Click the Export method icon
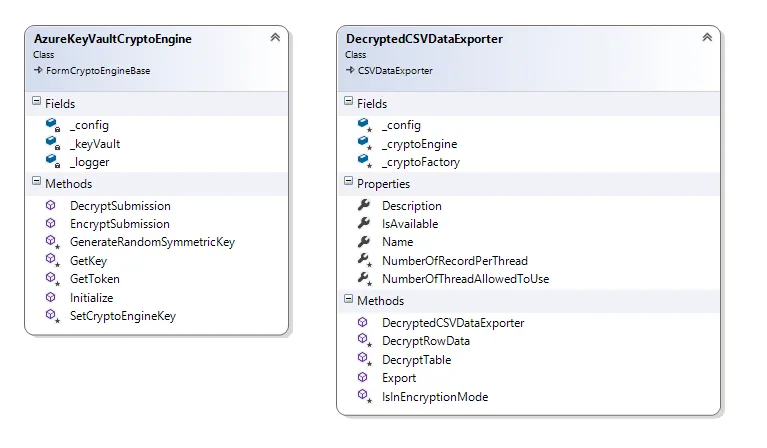The height and width of the screenshot is (448, 767). click(362, 378)
